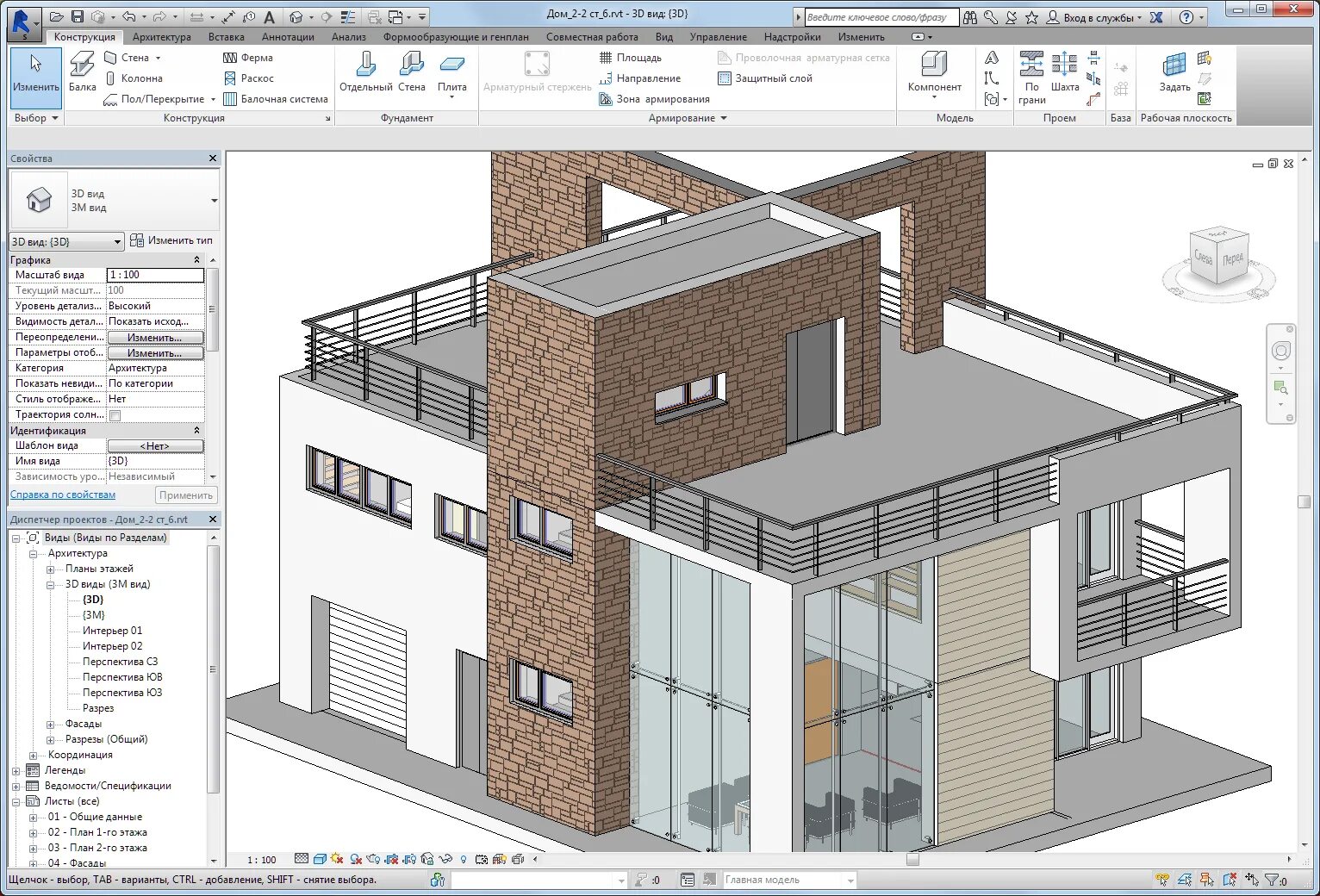This screenshot has width=1320, height=896.
Task: Click the Изменить тип edit type icon
Action: coord(137,240)
